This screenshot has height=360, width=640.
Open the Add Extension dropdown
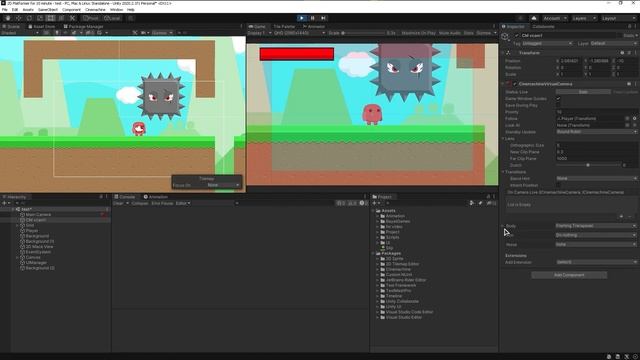pos(596,262)
